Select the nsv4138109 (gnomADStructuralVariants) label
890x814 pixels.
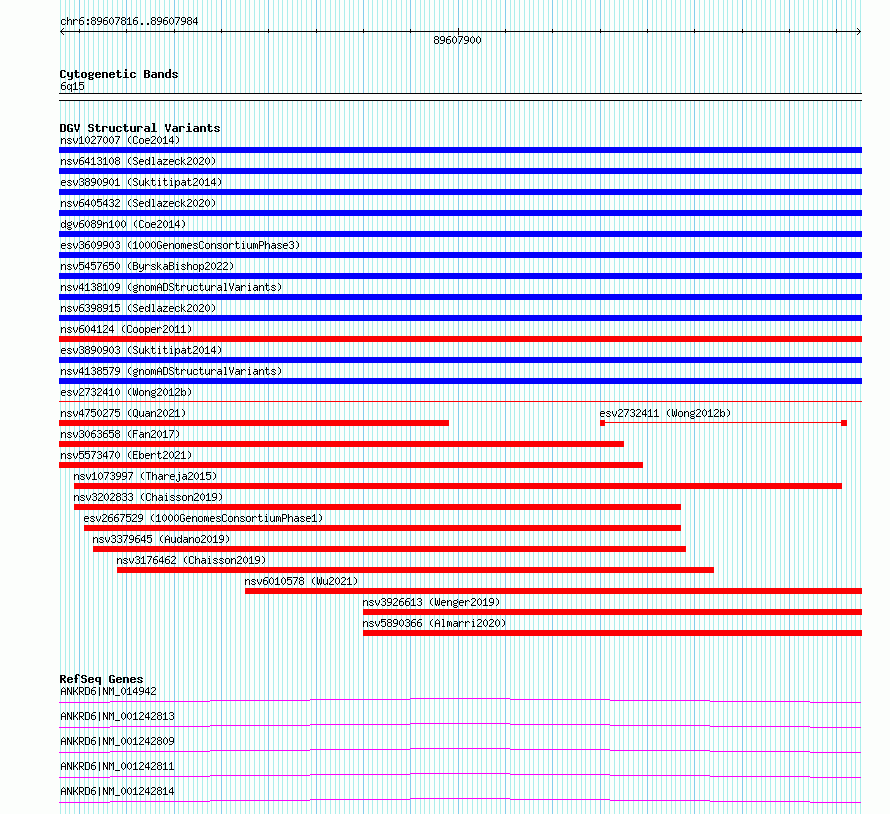click(171, 287)
